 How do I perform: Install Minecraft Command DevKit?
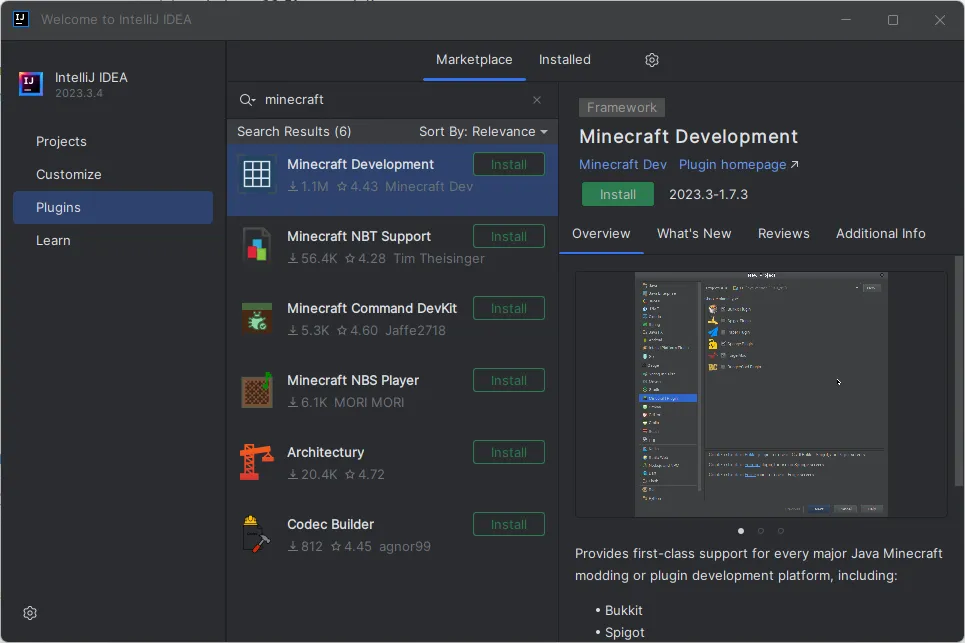click(x=508, y=308)
